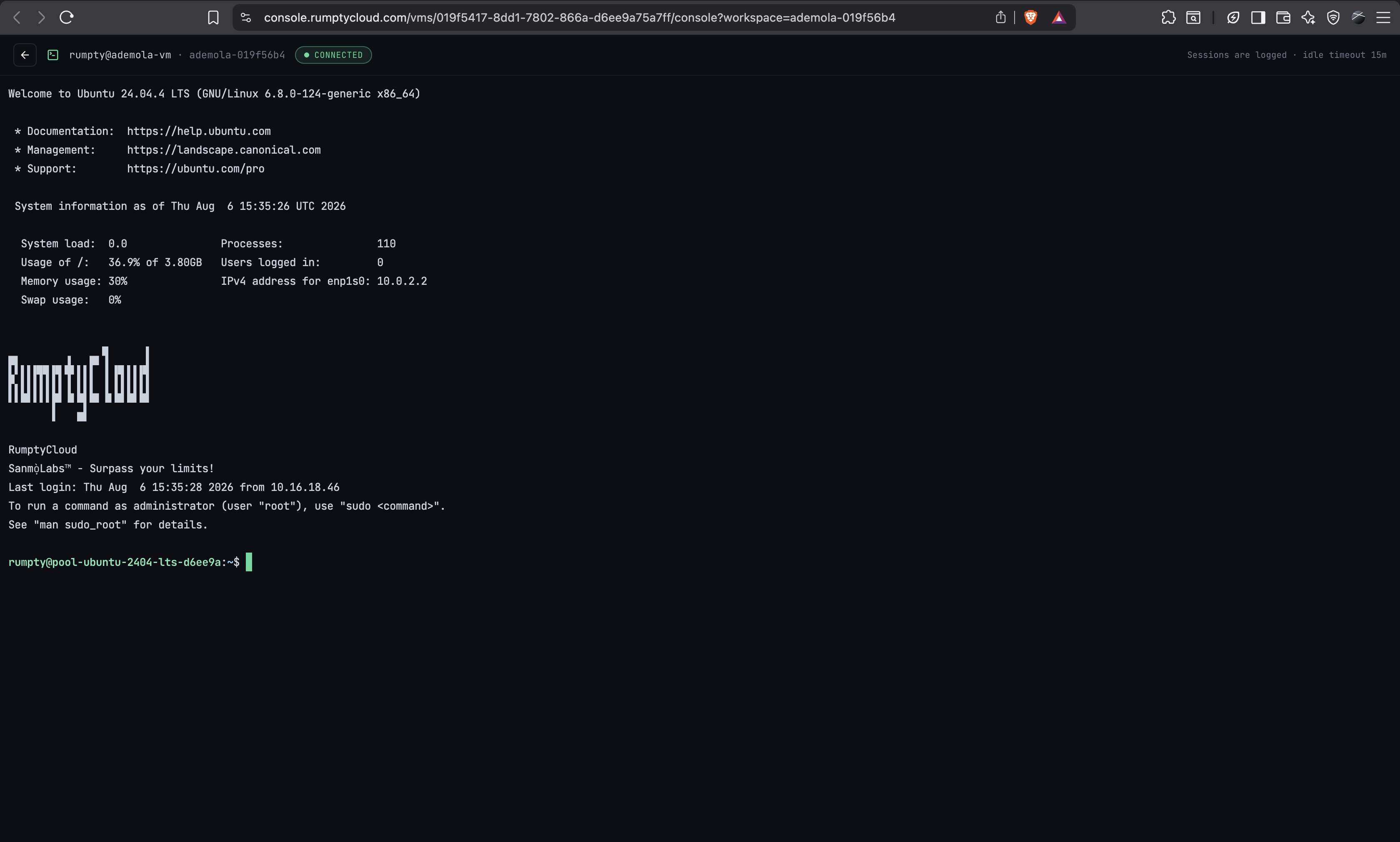Viewport: 1400px width, 842px height.
Task: Click the lightning bolt extension icon
Action: pos(1233,17)
